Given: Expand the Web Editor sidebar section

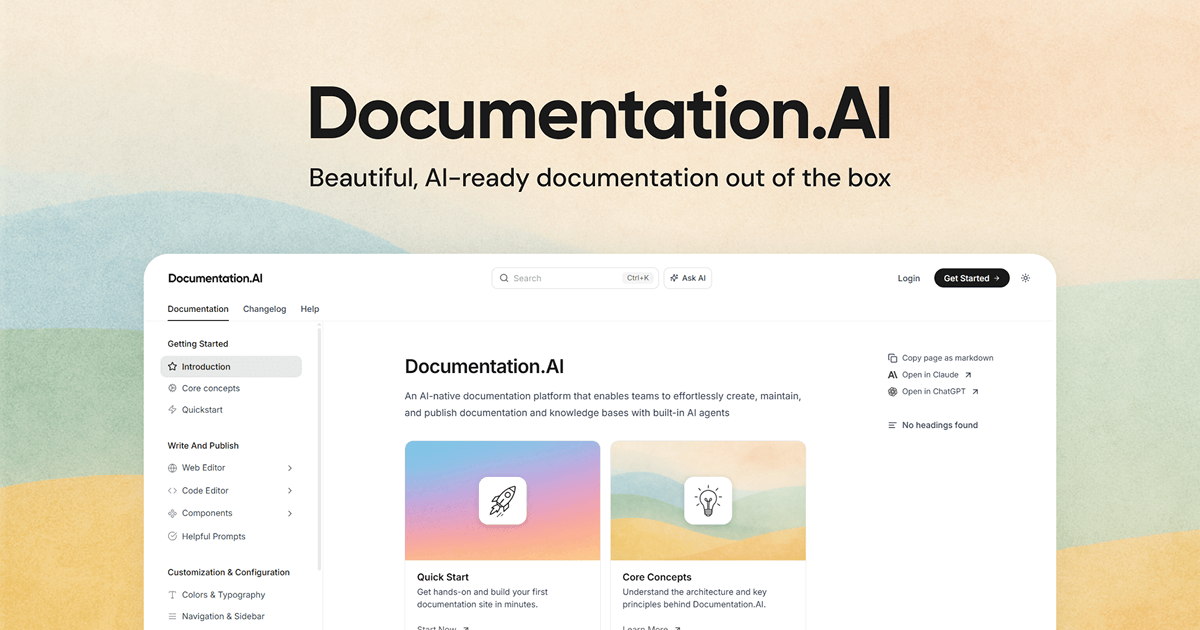Looking at the screenshot, I should [290, 468].
